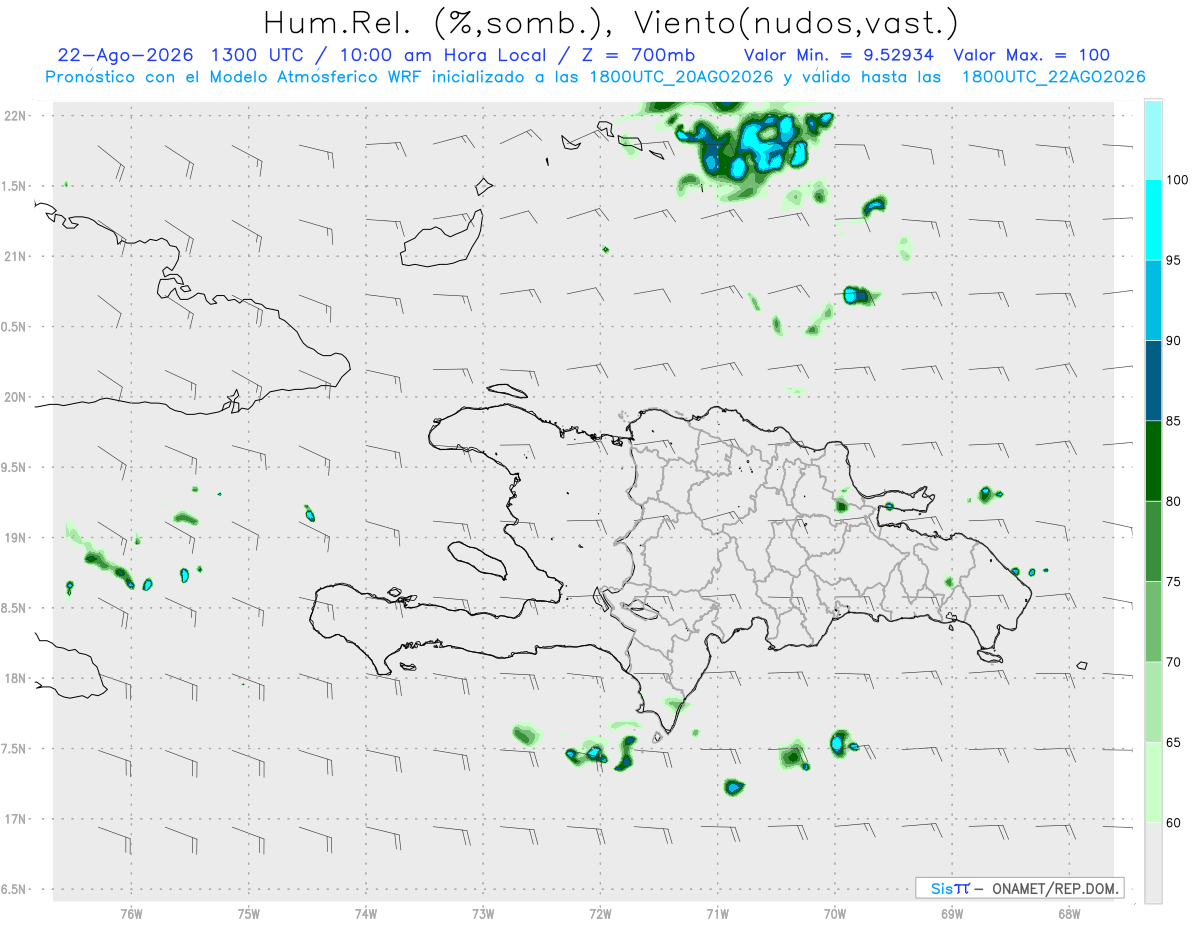This screenshot has height=927, width=1200.
Task: Click the '100' color bar label
Action: (x=1179, y=180)
